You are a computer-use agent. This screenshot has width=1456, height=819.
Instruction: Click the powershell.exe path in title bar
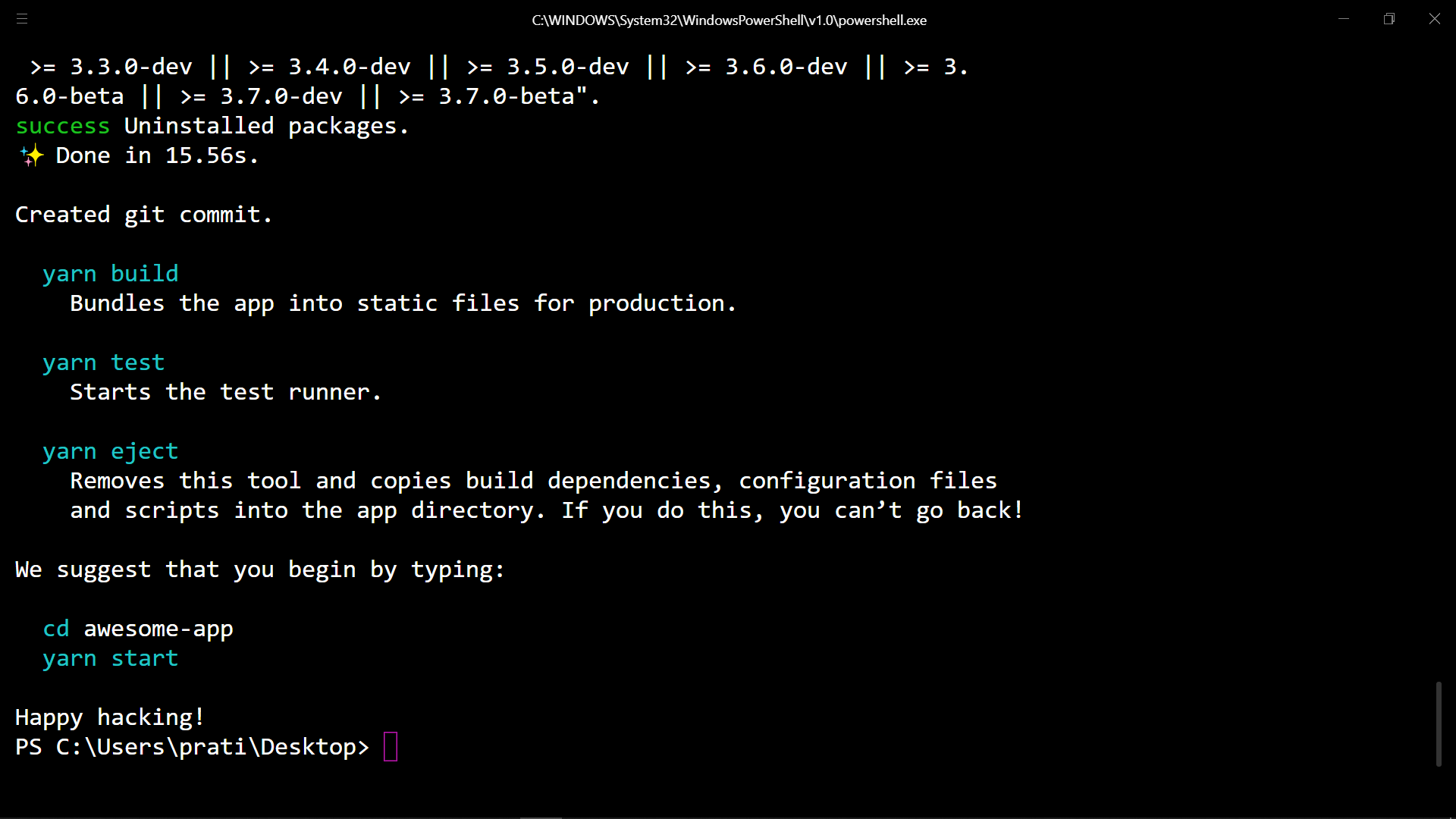729,20
